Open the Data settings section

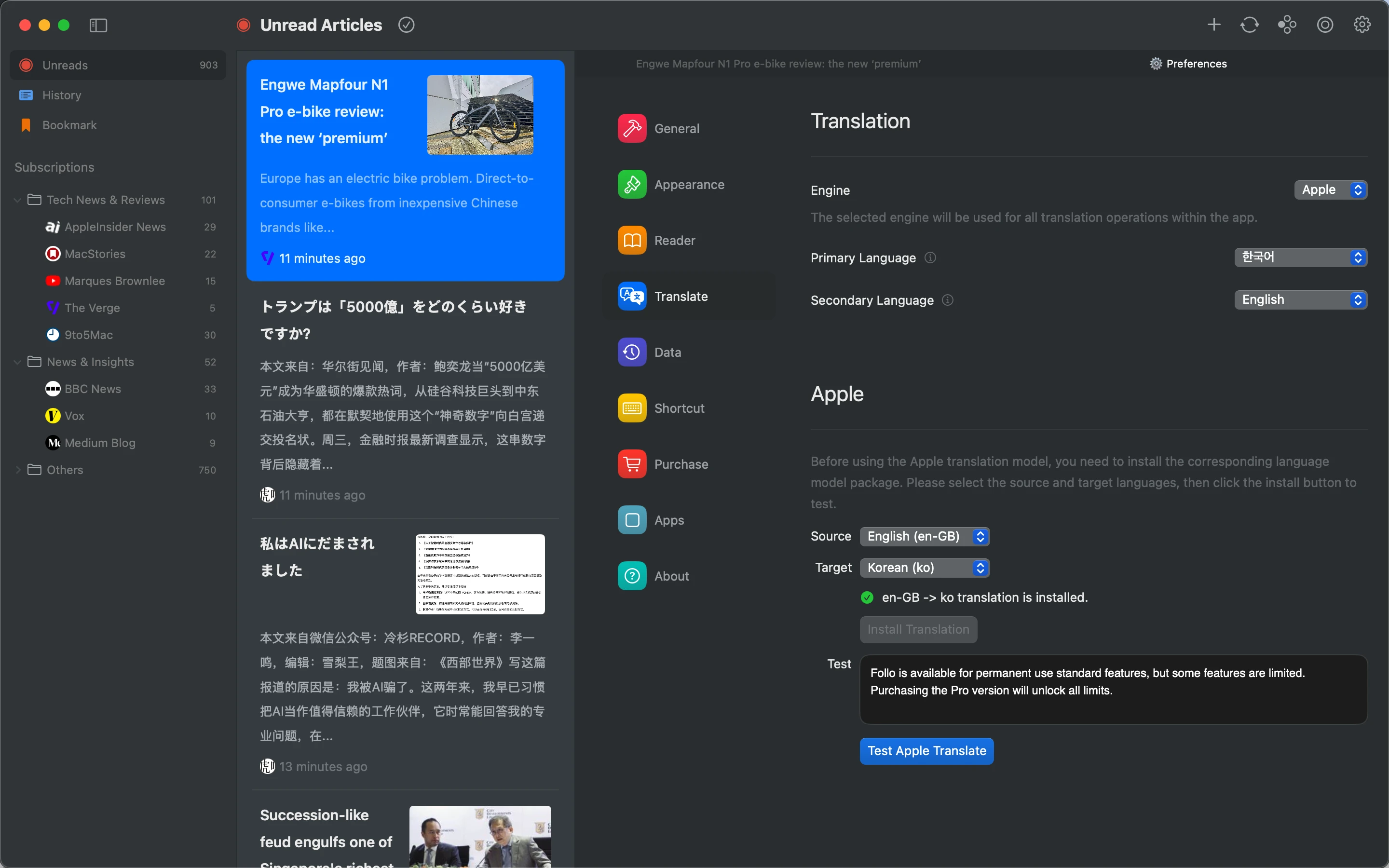667,352
